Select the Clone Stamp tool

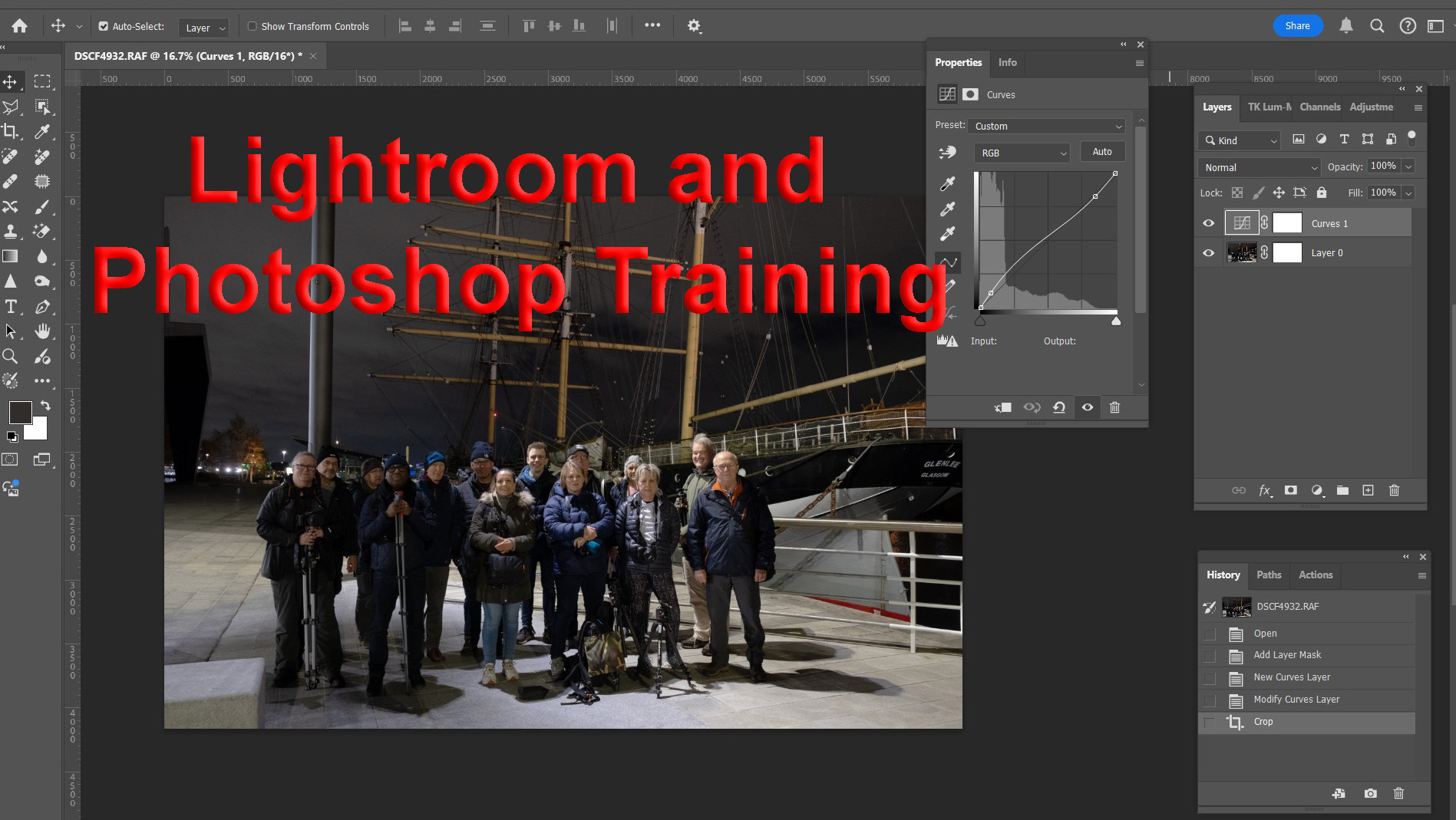tap(11, 231)
